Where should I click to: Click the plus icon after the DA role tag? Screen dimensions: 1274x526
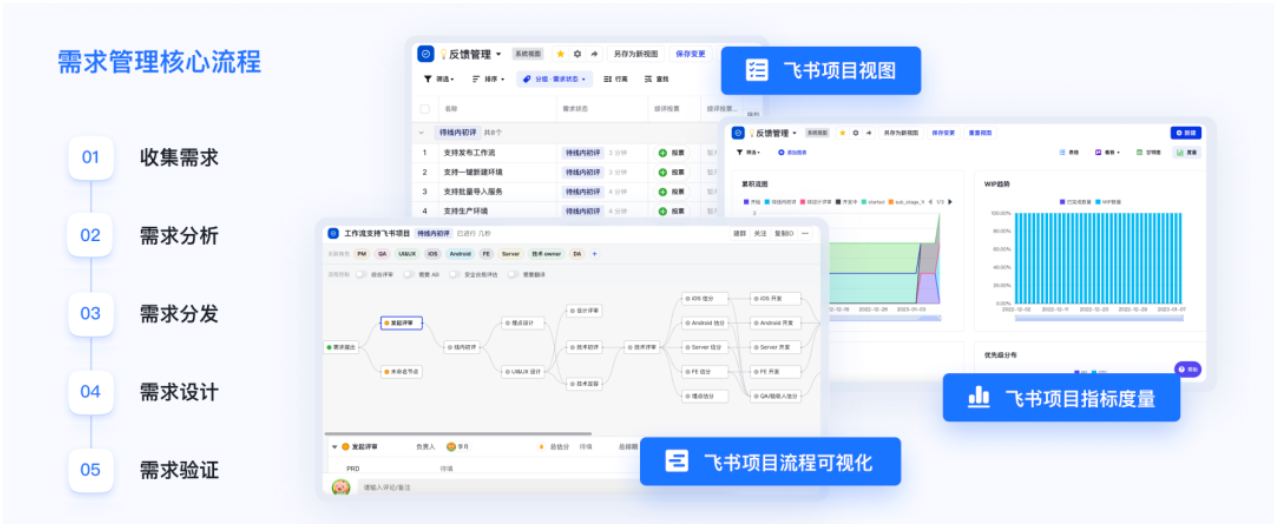point(595,254)
